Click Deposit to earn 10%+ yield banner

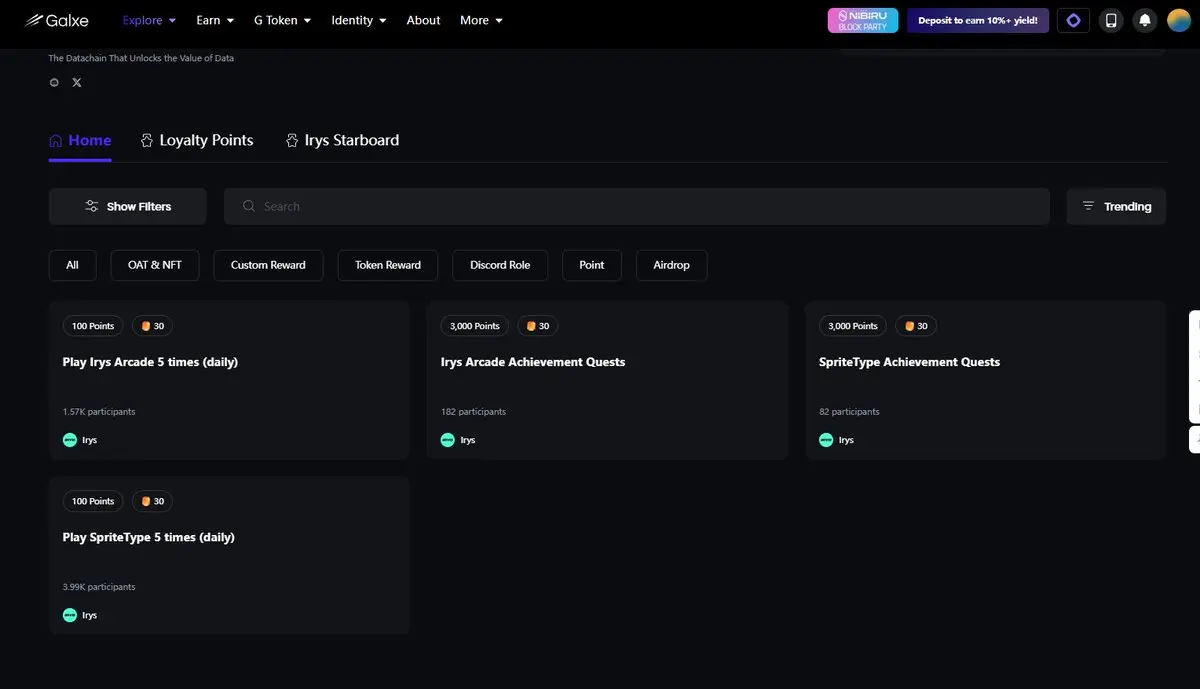pyautogui.click(x=978, y=20)
